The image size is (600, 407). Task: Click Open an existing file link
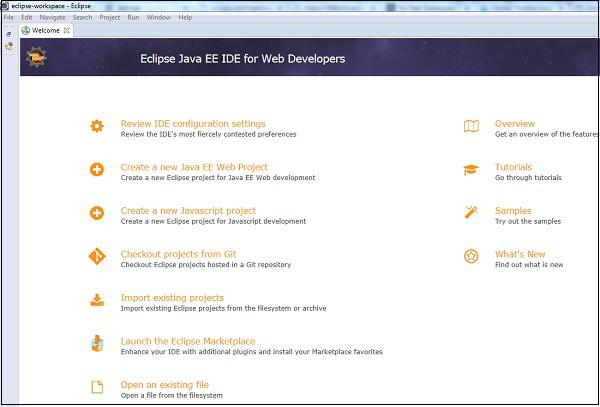[165, 384]
